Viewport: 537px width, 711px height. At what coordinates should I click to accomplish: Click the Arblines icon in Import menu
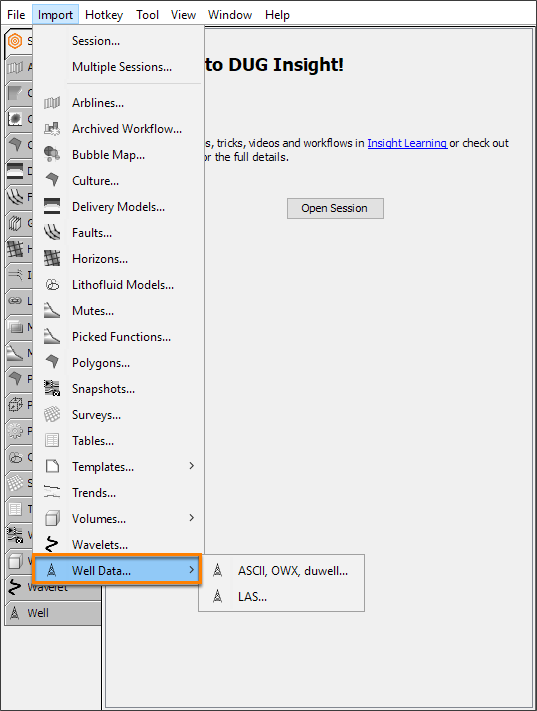(52, 103)
